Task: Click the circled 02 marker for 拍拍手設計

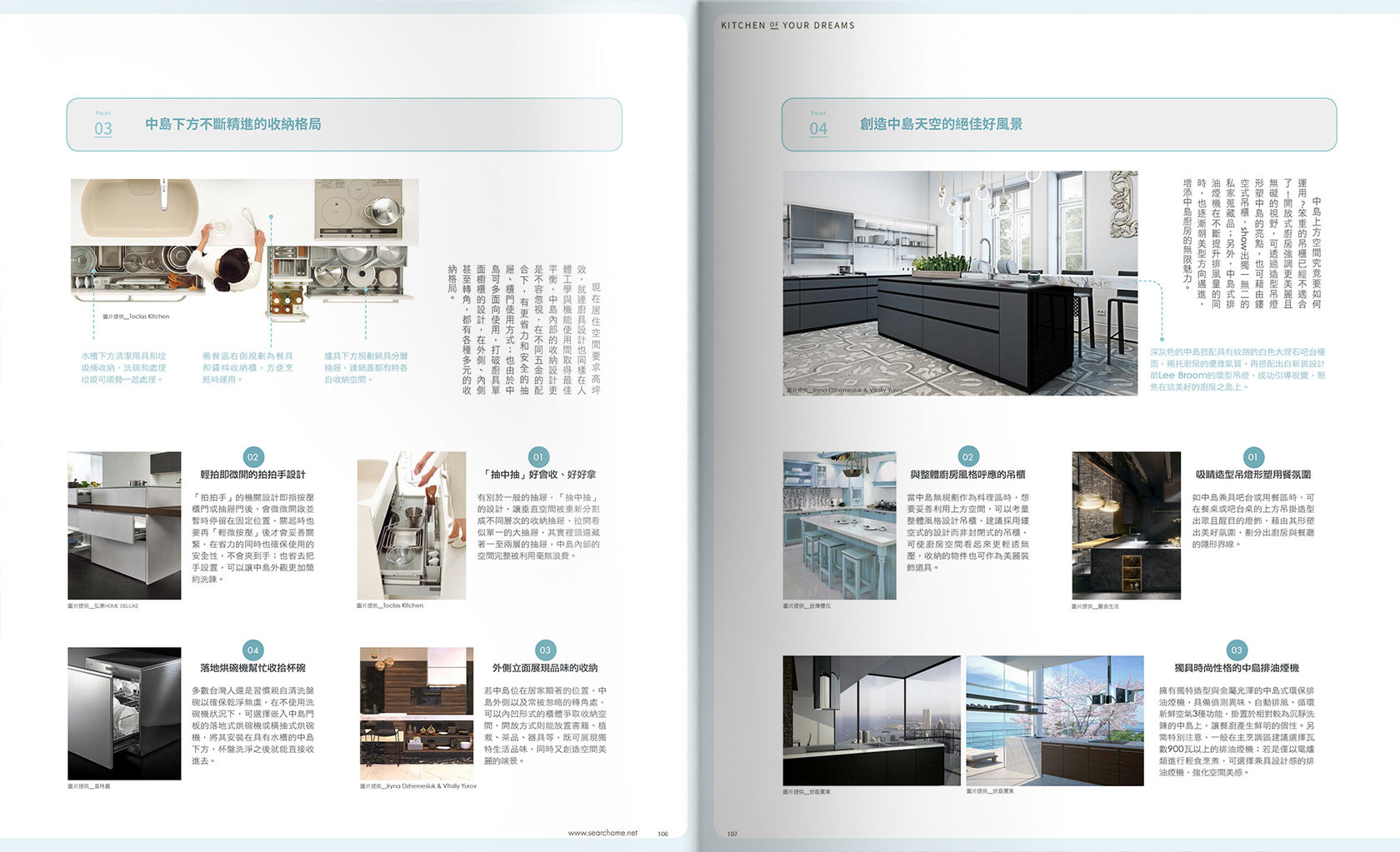Action: (x=252, y=456)
